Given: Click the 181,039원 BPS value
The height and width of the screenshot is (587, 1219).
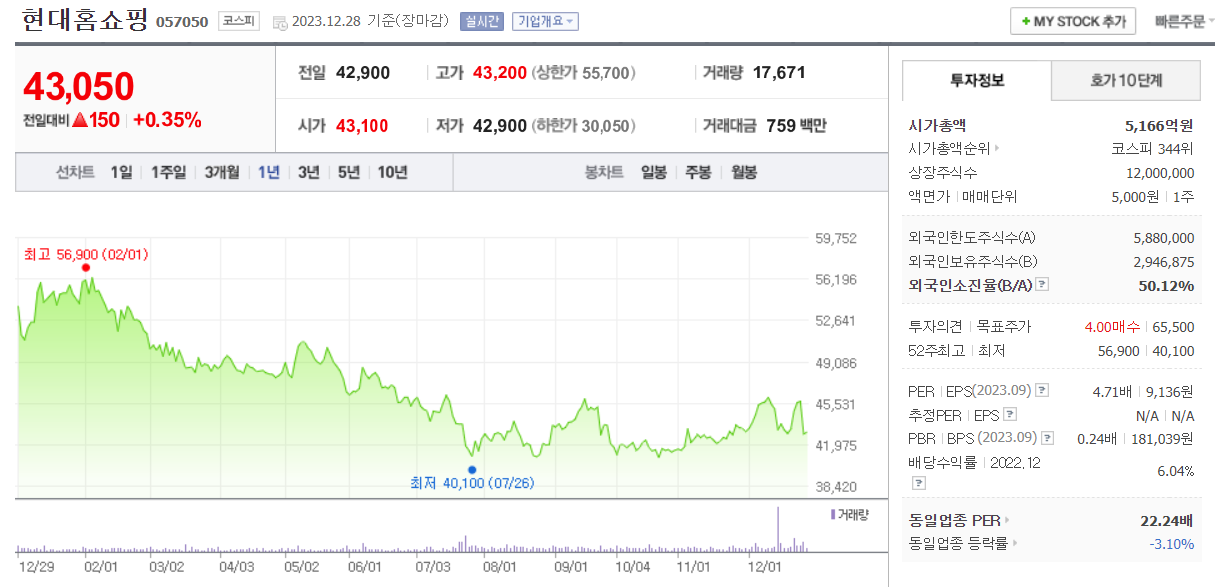Looking at the screenshot, I should click(1163, 438).
